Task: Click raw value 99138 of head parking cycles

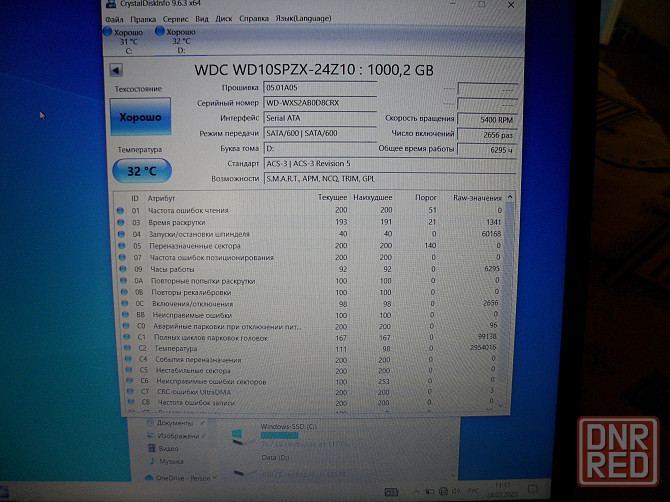Action: pyautogui.click(x=488, y=336)
